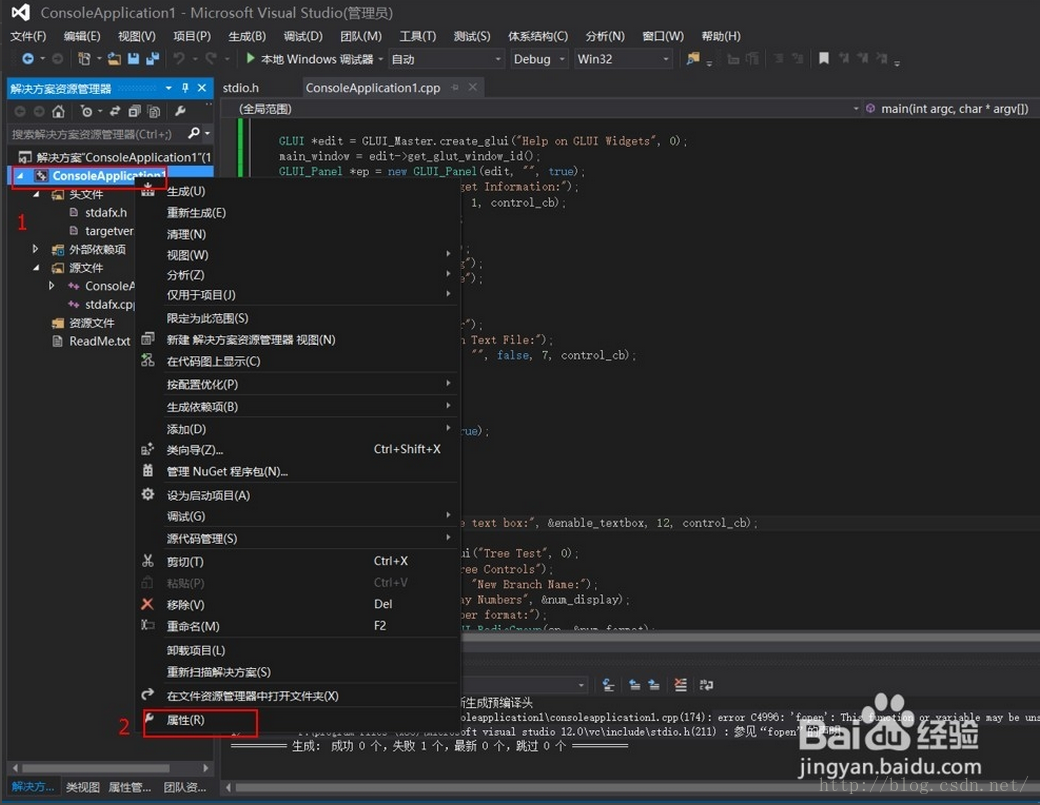The height and width of the screenshot is (805, 1040).
Task: Open the 文件(F) menu
Action: 28,36
